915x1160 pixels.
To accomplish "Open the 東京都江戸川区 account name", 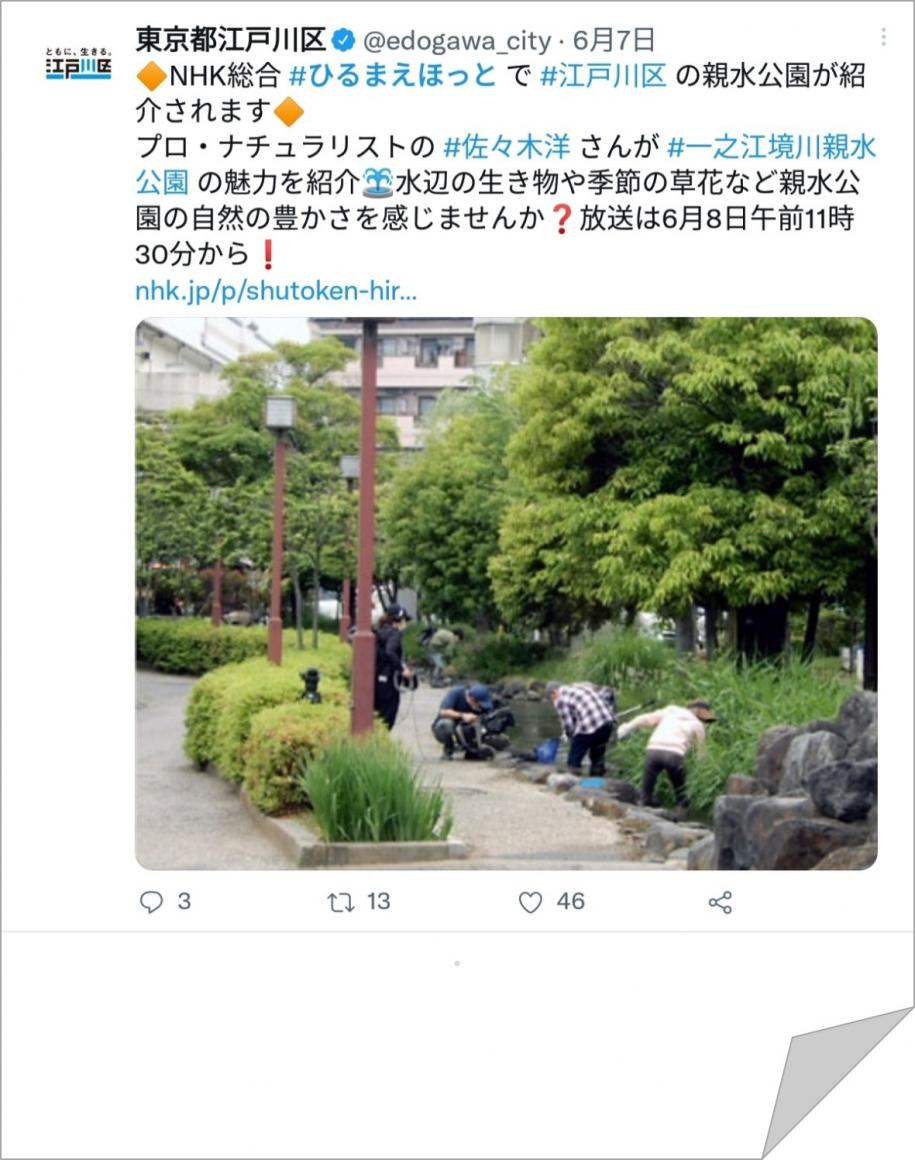I will [231, 40].
